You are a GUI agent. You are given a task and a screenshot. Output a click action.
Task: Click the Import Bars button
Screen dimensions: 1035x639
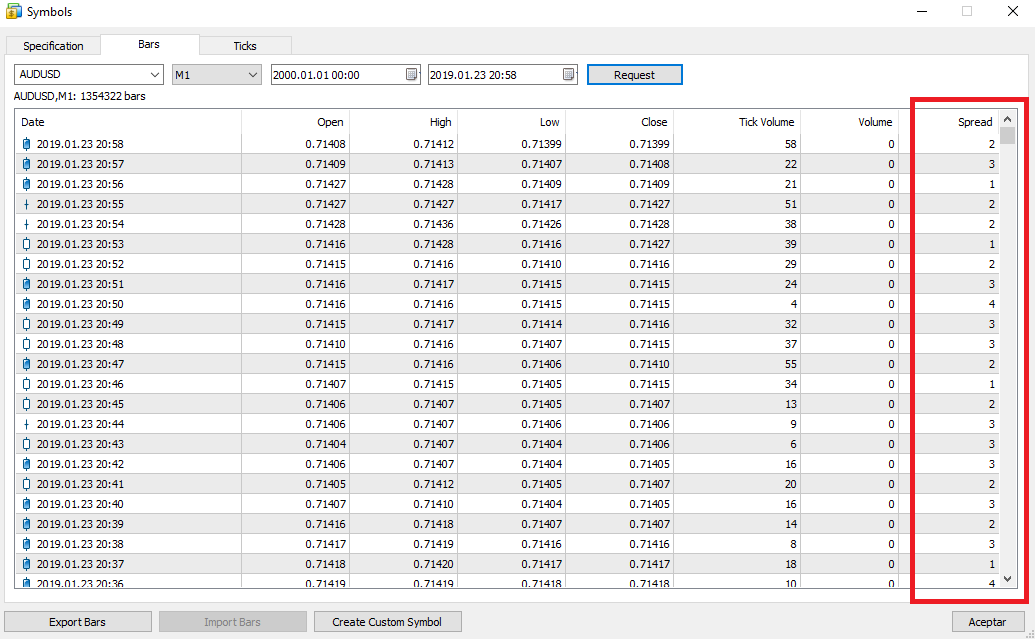pyautogui.click(x=232, y=622)
